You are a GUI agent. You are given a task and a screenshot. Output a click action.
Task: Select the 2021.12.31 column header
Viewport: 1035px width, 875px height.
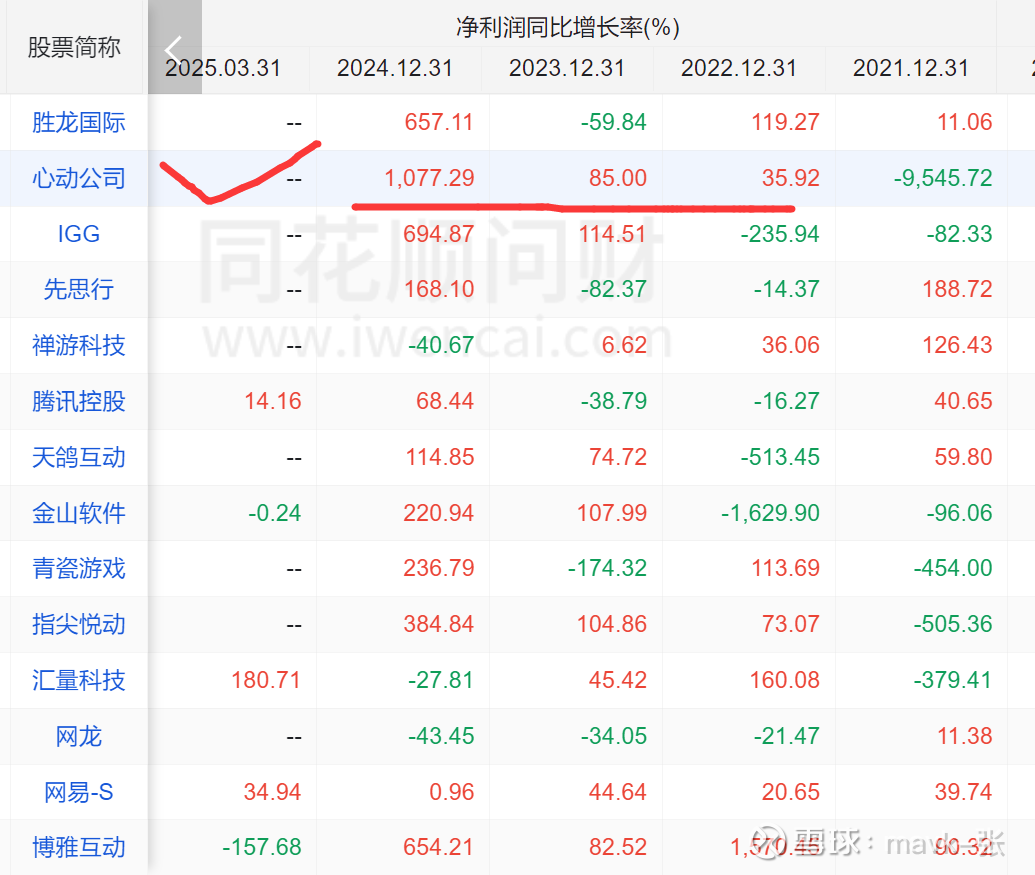(x=910, y=68)
